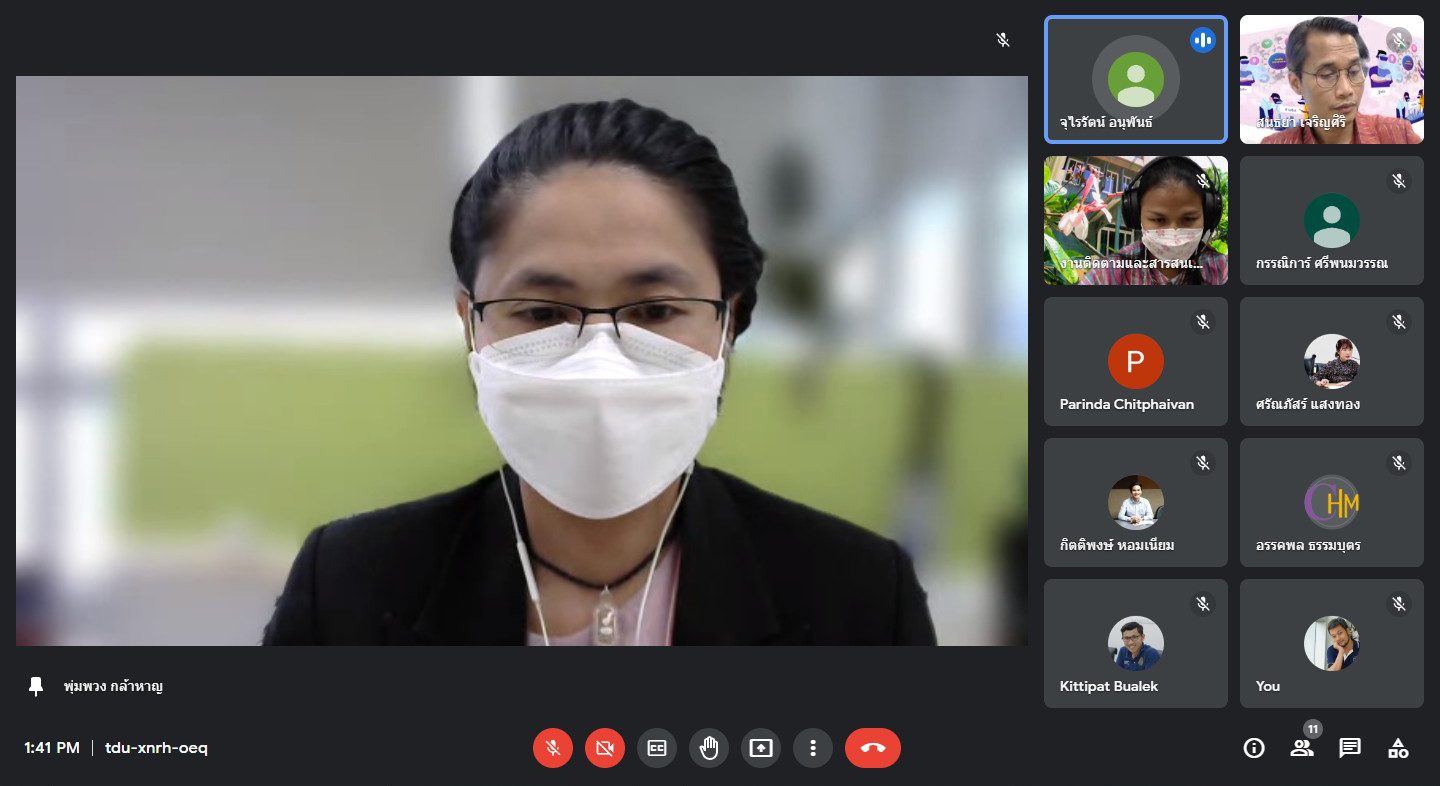Leave the call with the red hang-up button
Viewport: 1440px width, 786px height.
click(x=872, y=748)
